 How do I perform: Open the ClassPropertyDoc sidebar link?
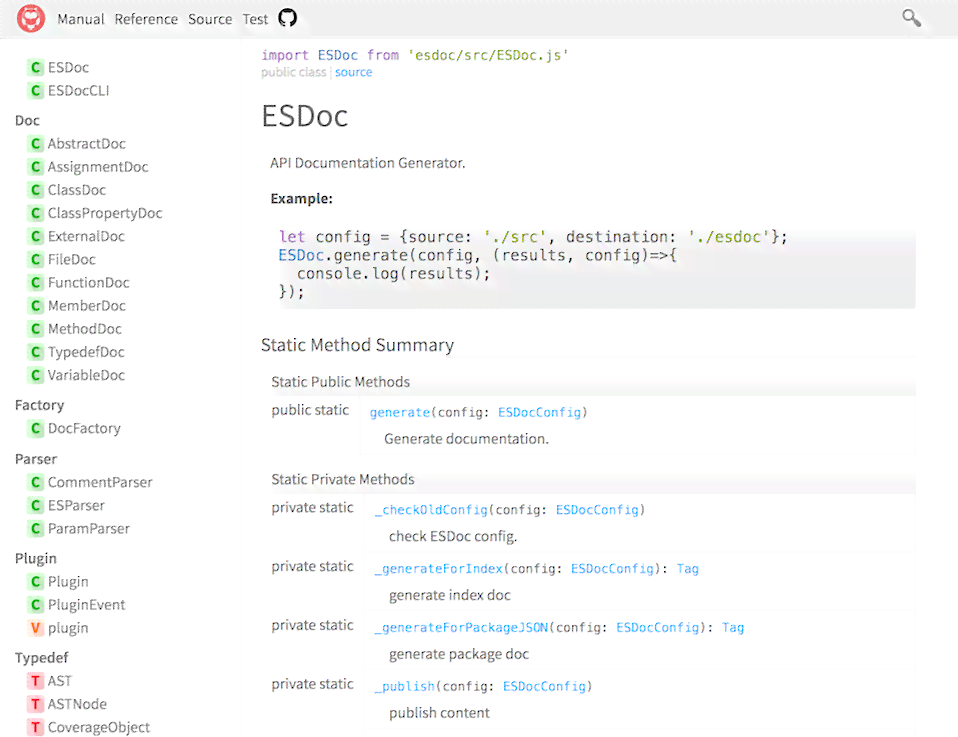[105, 213]
